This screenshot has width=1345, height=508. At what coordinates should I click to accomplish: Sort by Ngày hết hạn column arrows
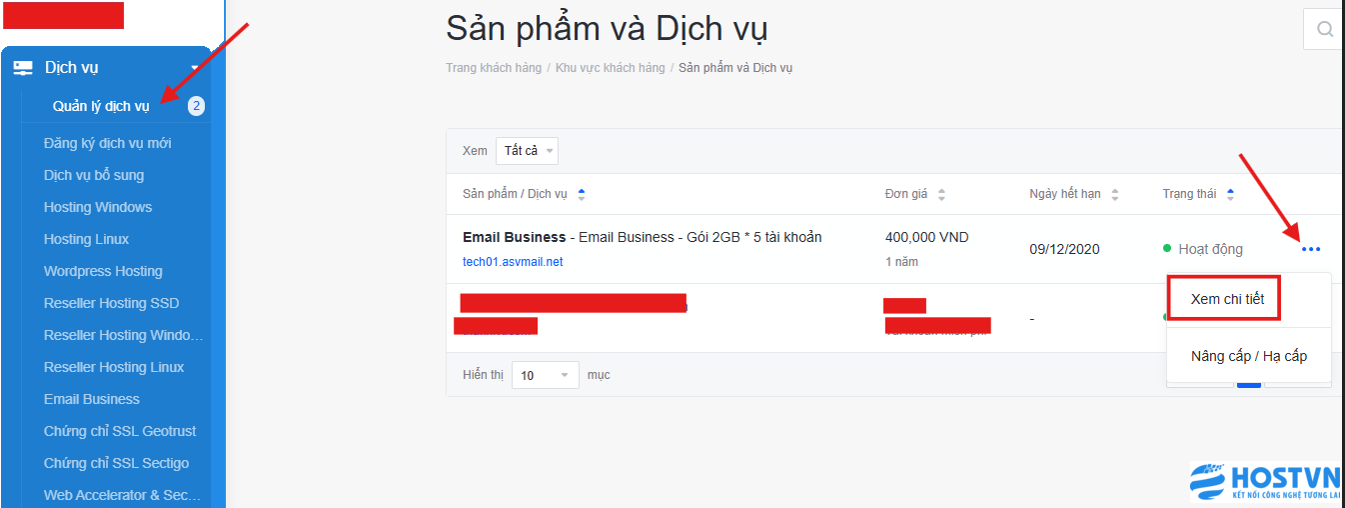(1115, 194)
